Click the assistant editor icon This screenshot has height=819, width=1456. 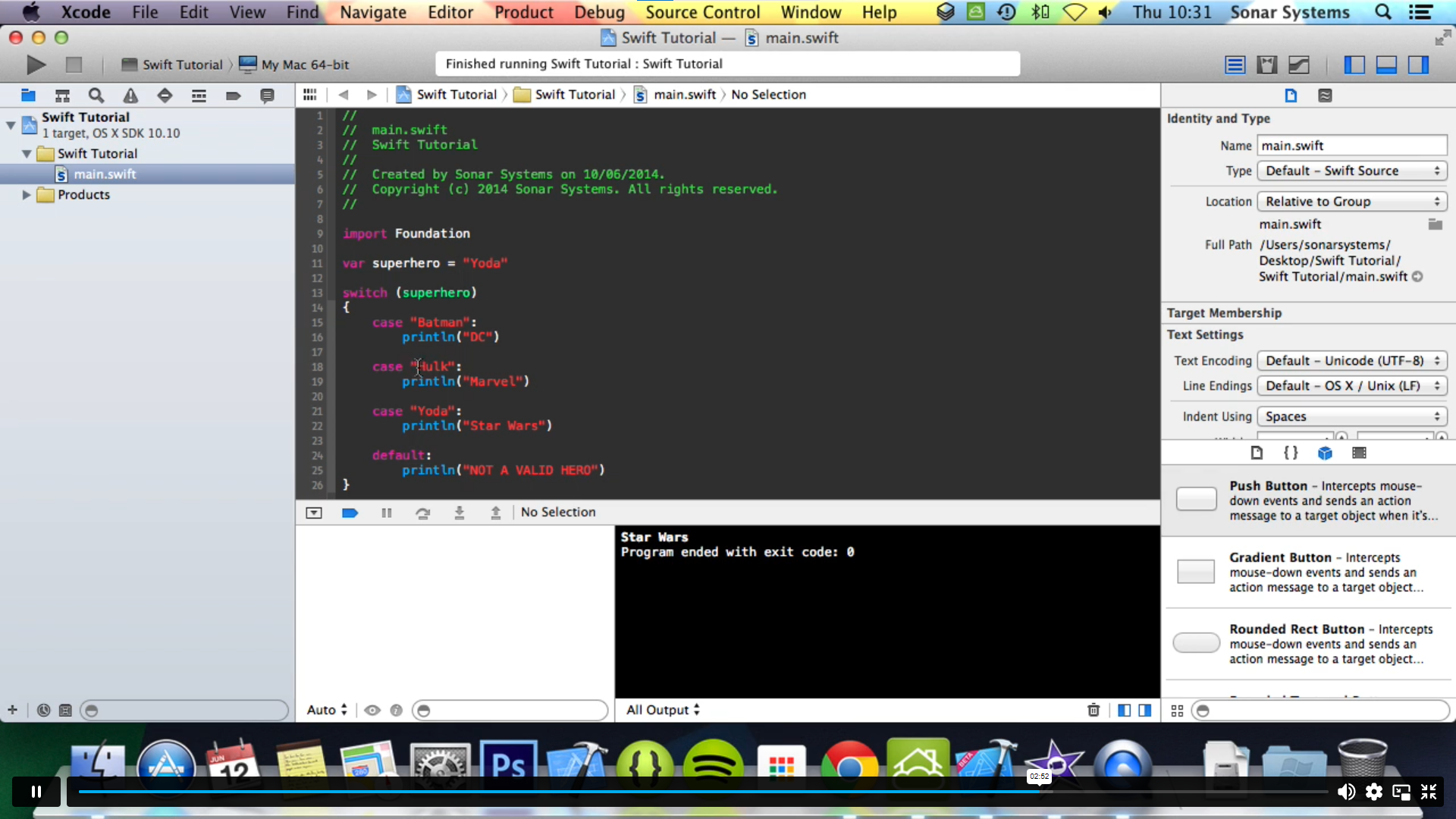coord(1266,64)
